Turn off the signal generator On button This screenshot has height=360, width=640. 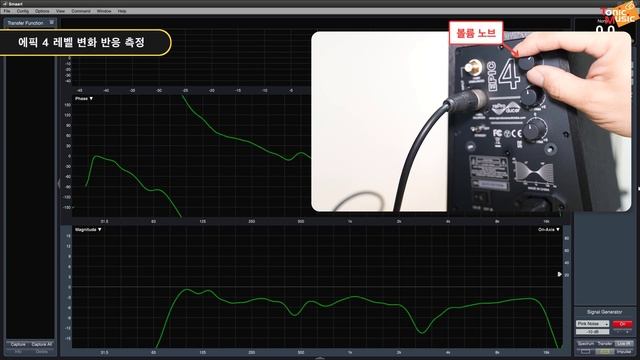[622, 324]
